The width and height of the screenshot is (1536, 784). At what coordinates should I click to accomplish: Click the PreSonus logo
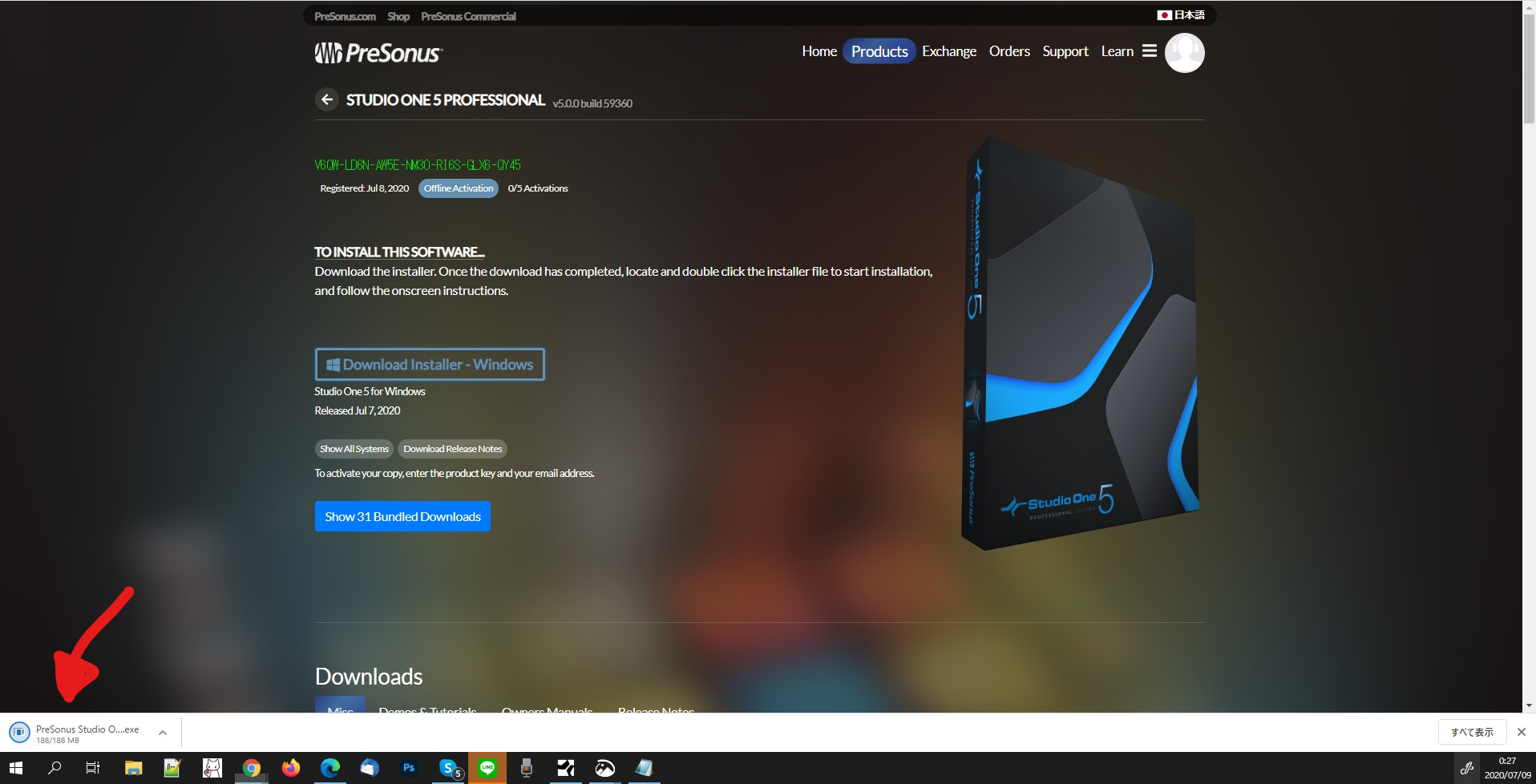pos(378,53)
